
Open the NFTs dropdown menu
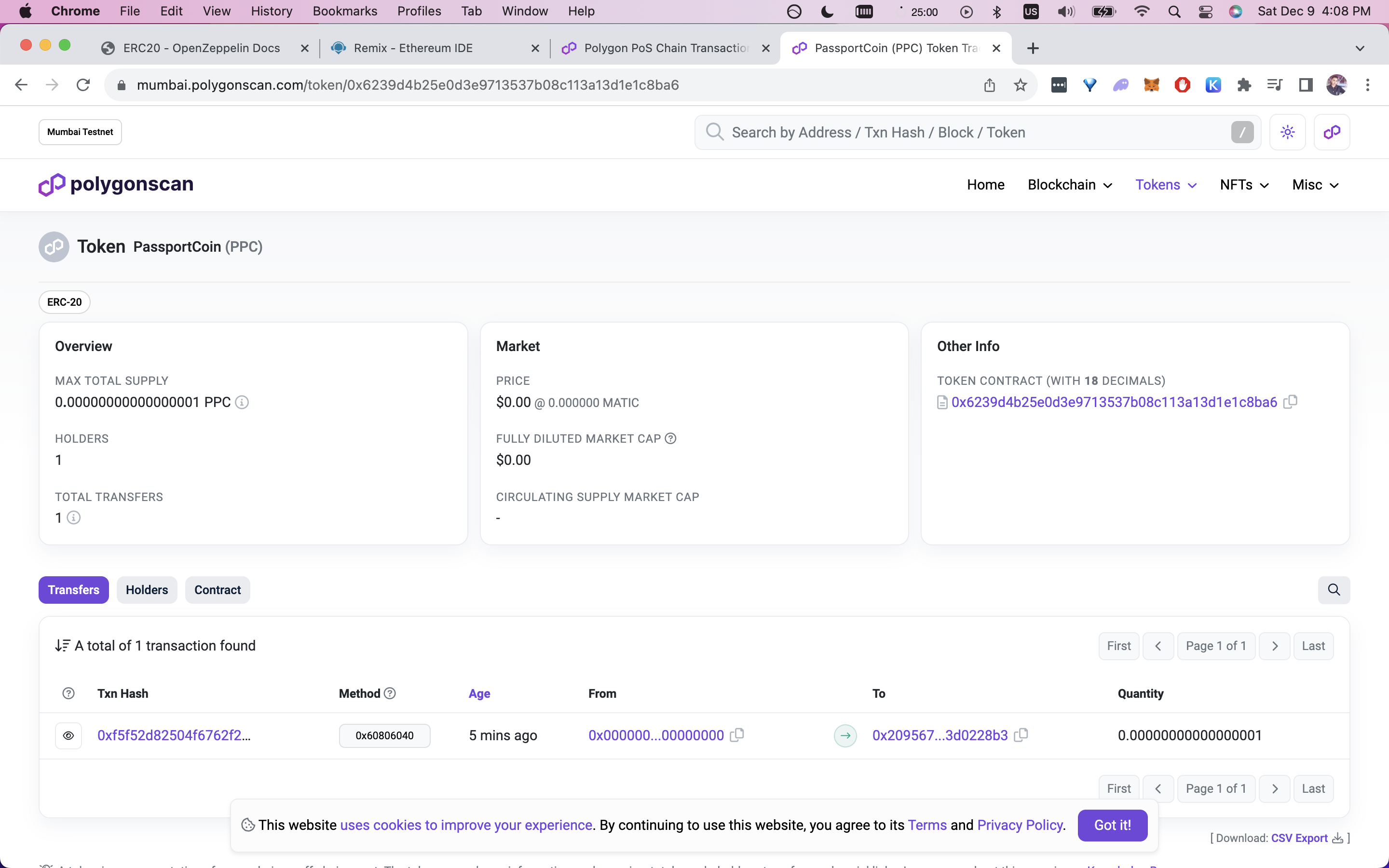(1244, 185)
